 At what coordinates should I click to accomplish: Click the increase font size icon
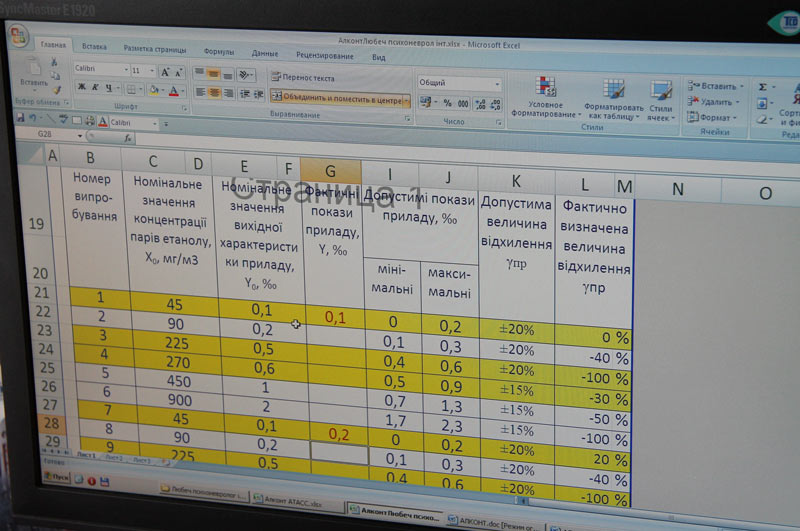pos(166,71)
